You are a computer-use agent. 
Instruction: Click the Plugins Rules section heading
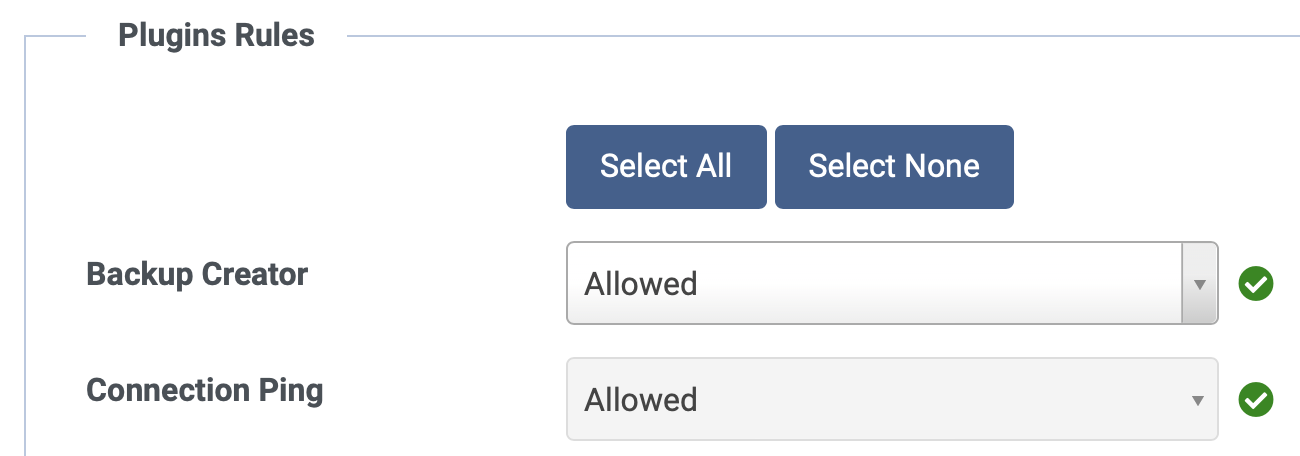[x=216, y=36]
